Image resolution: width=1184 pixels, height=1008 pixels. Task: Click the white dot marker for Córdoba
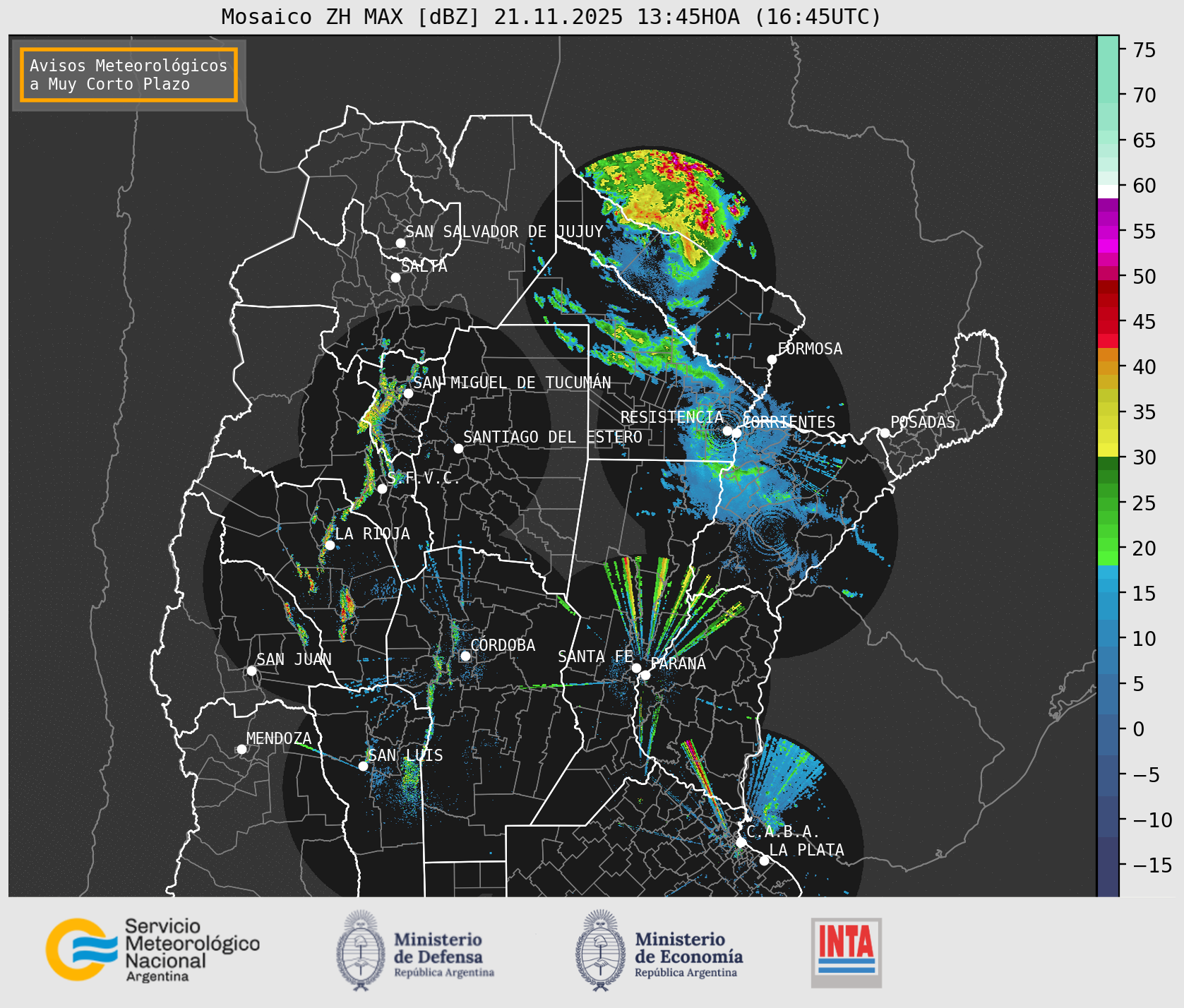tap(465, 656)
